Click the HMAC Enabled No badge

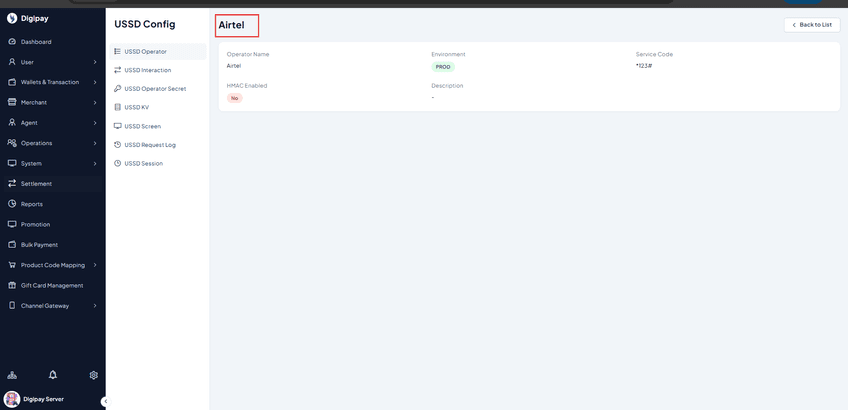234,98
